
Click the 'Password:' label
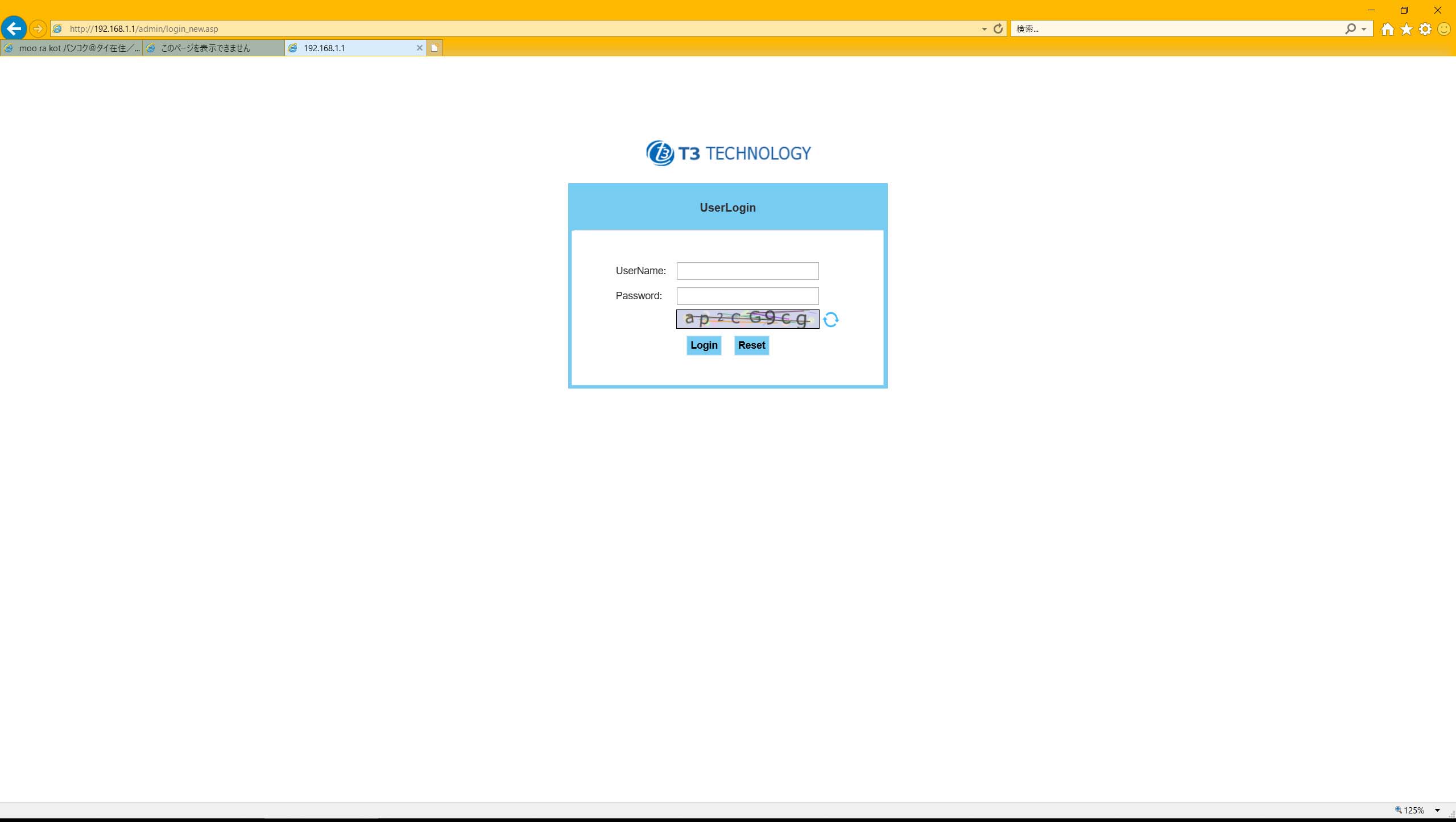(639, 296)
